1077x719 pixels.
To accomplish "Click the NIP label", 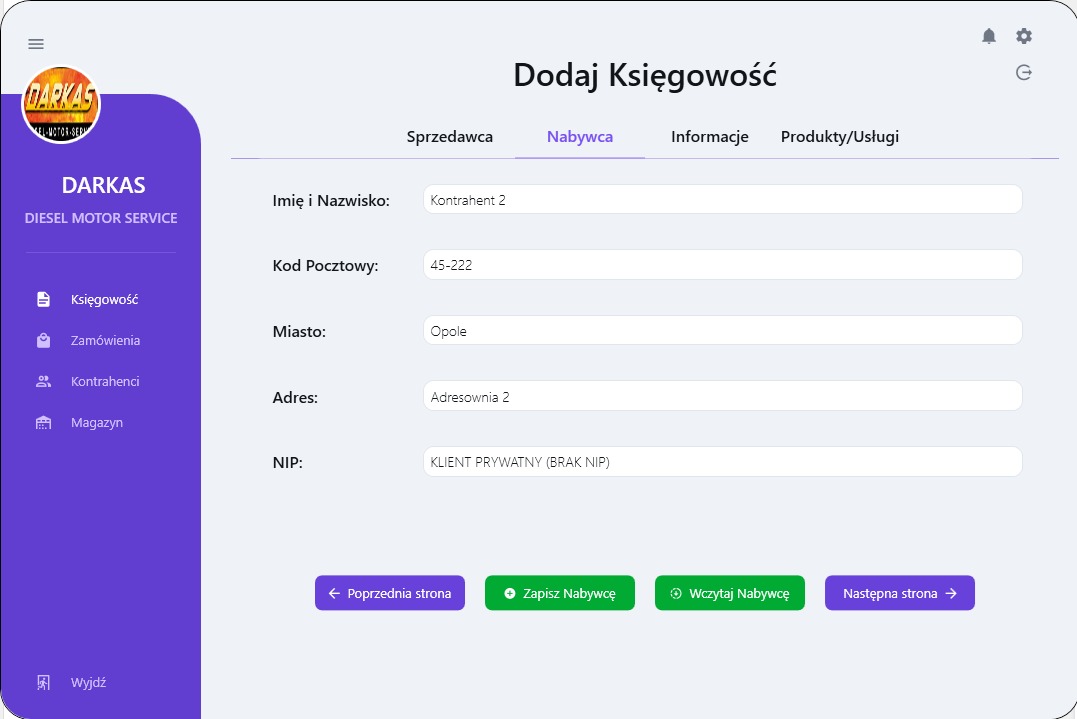I will pyautogui.click(x=288, y=463).
